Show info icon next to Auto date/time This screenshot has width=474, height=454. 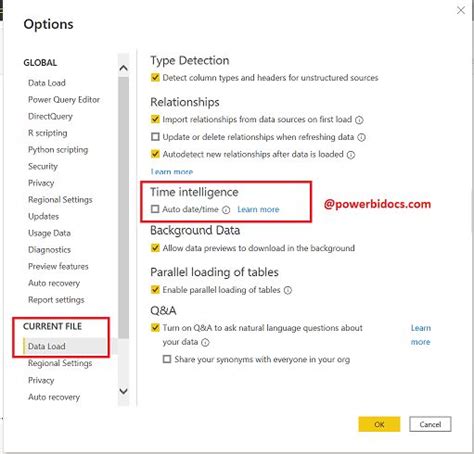click(226, 210)
